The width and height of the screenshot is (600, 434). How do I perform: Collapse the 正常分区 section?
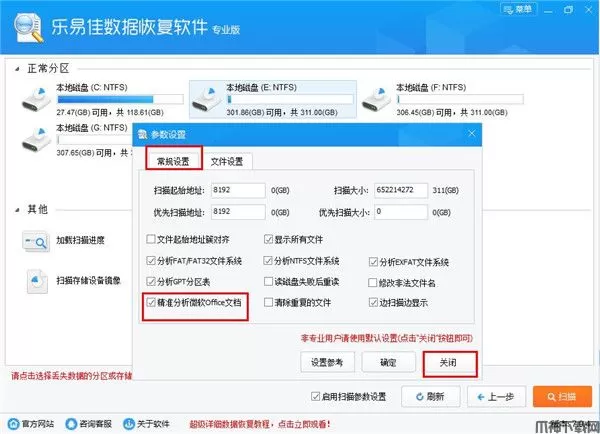[x=17, y=69]
